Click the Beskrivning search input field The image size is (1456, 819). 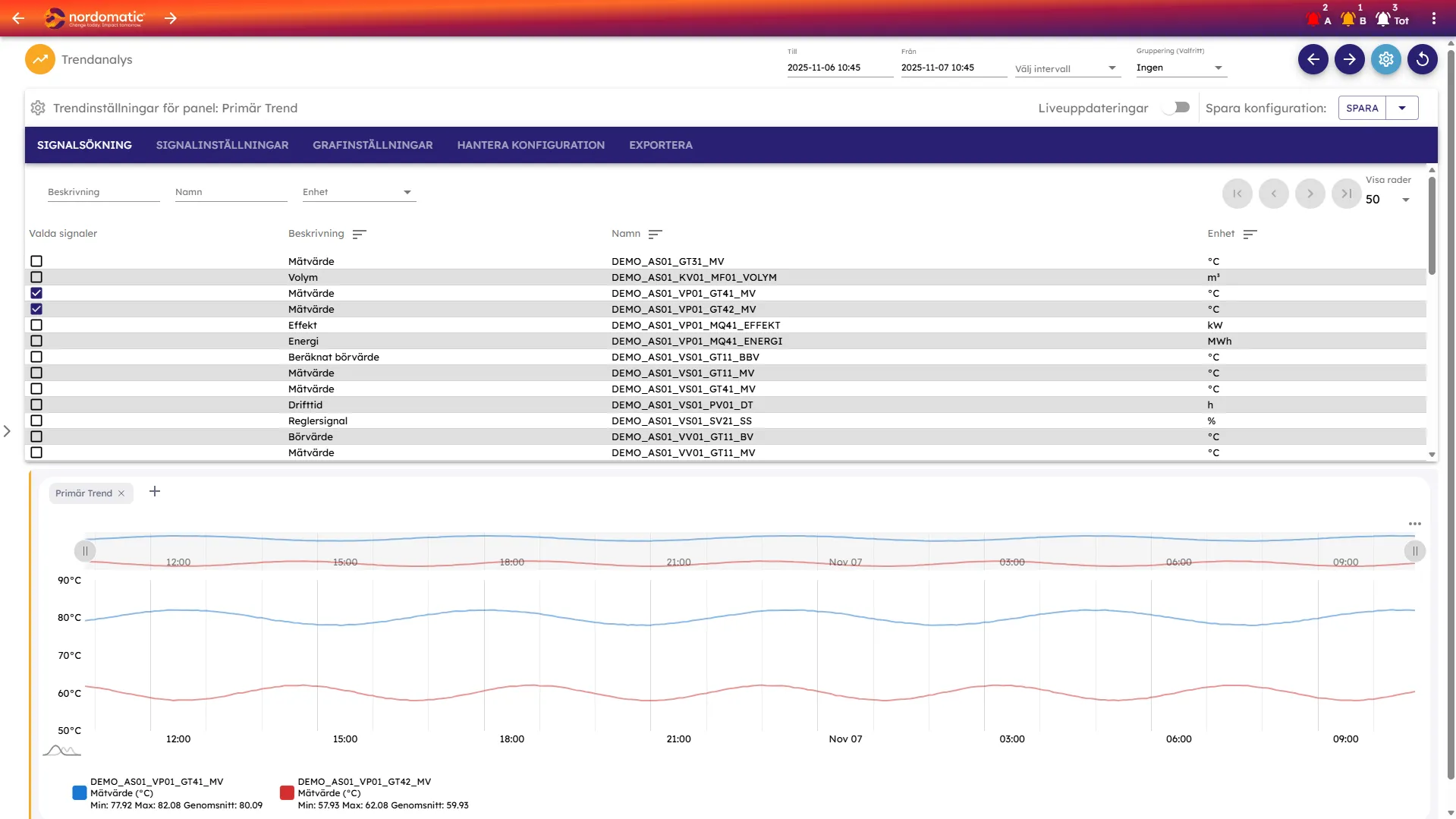tap(103, 193)
